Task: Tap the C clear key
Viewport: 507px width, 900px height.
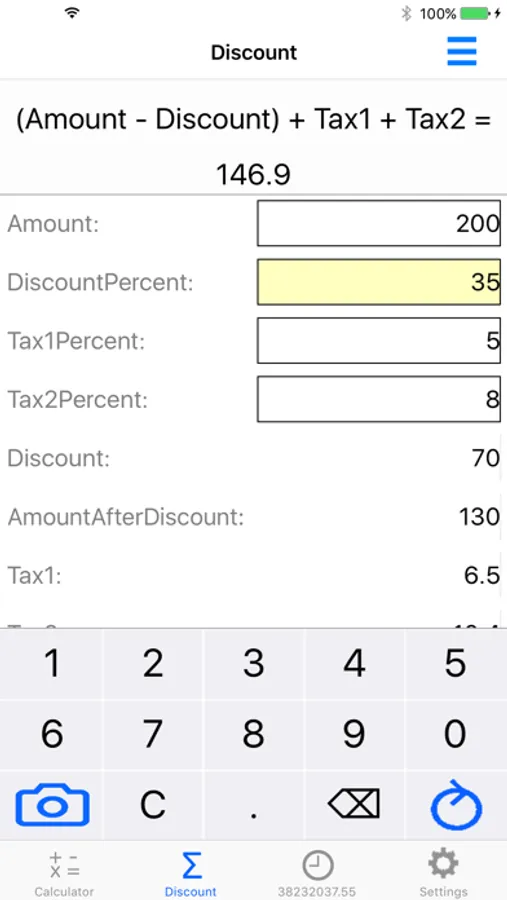Action: tap(153, 805)
